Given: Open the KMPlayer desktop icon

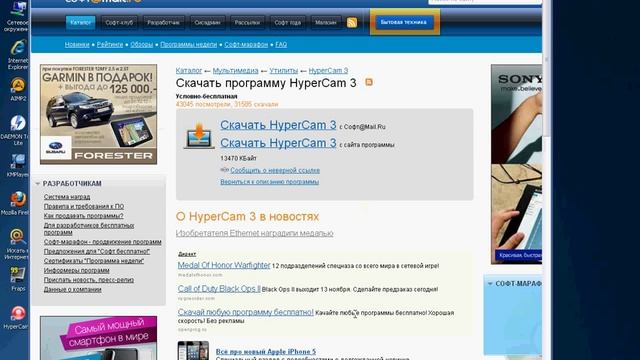Looking at the screenshot, I should click(x=18, y=165).
